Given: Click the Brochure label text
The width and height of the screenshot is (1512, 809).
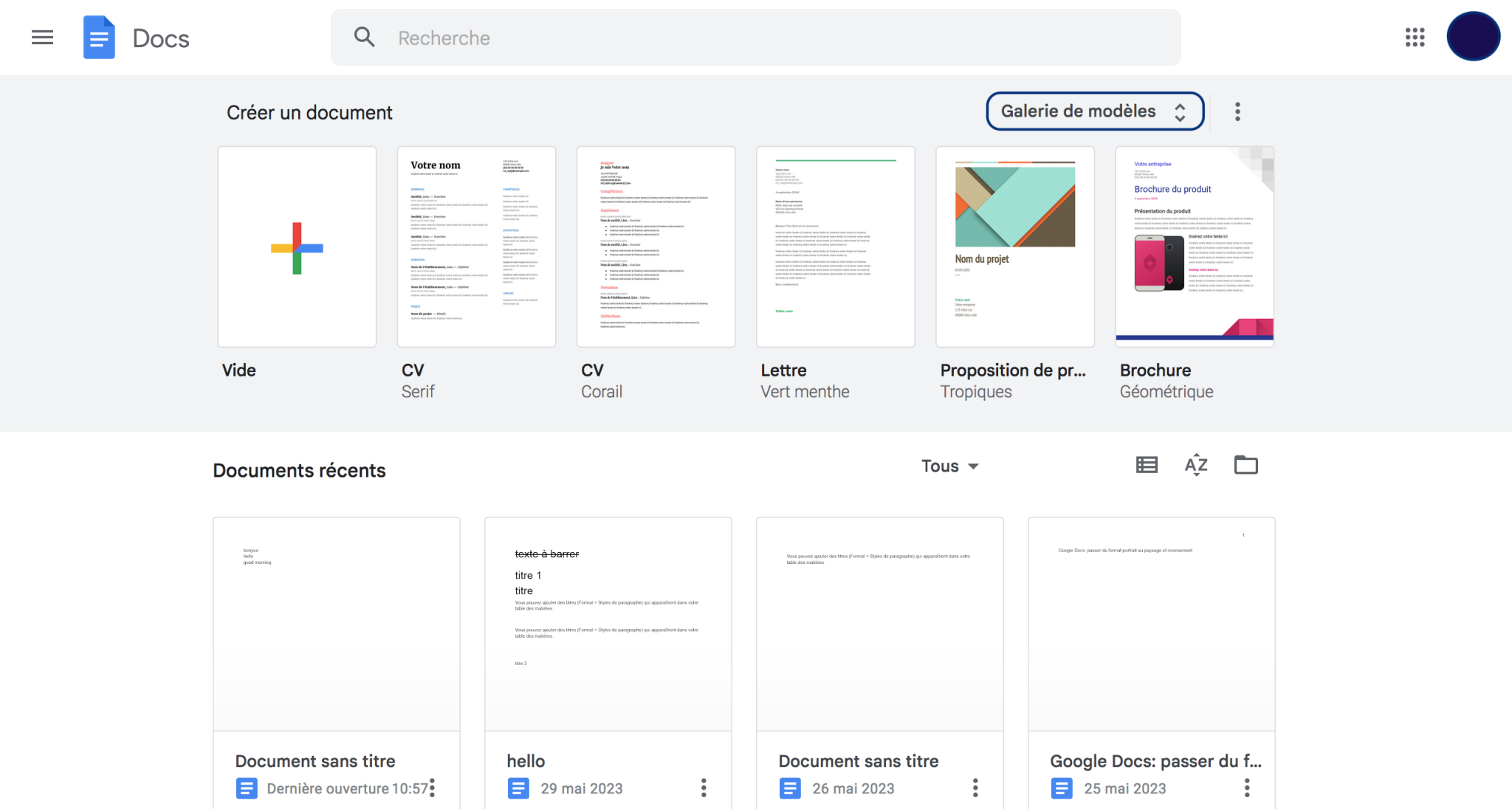Looking at the screenshot, I should 1155,371.
